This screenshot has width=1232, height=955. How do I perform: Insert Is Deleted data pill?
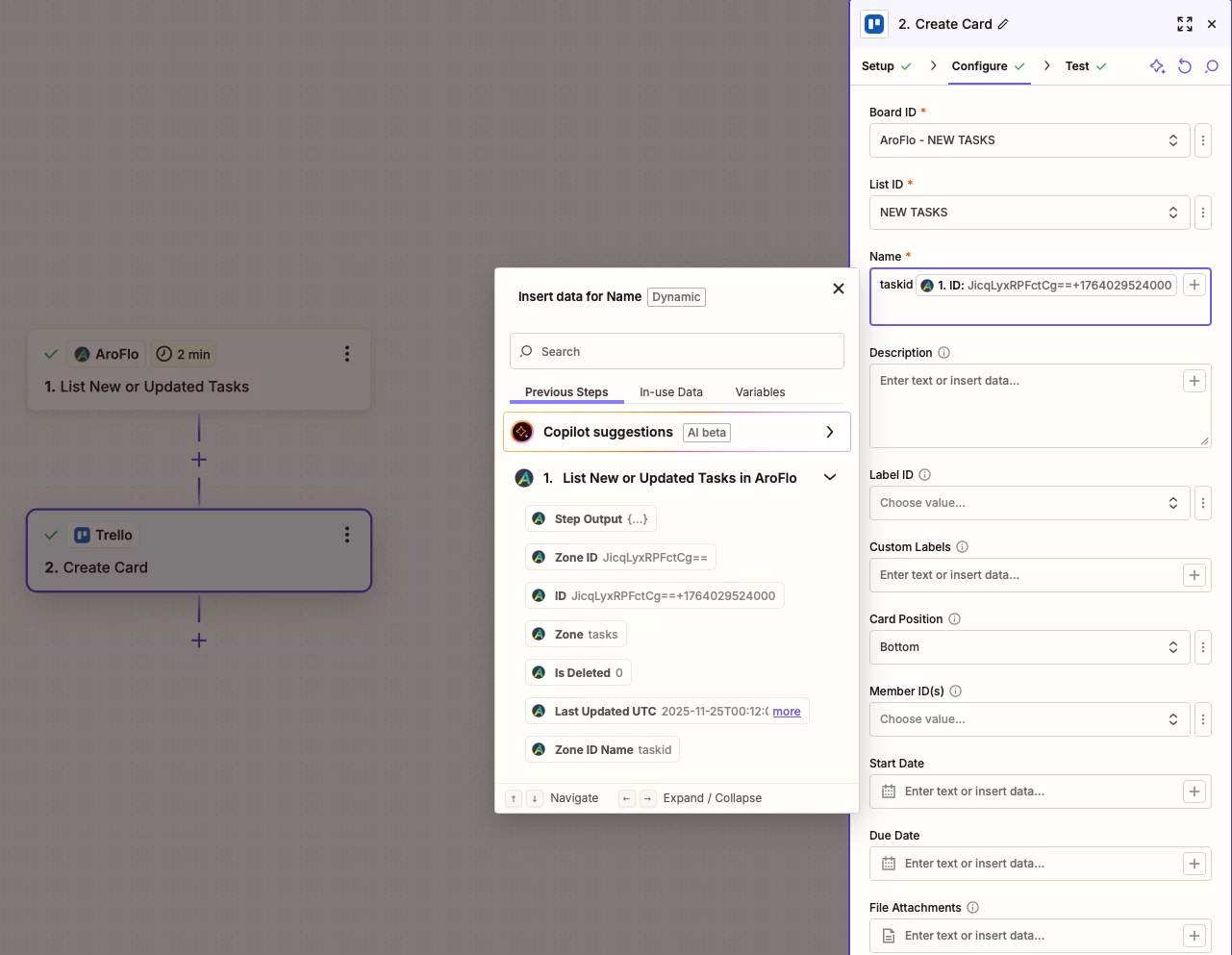click(x=578, y=673)
